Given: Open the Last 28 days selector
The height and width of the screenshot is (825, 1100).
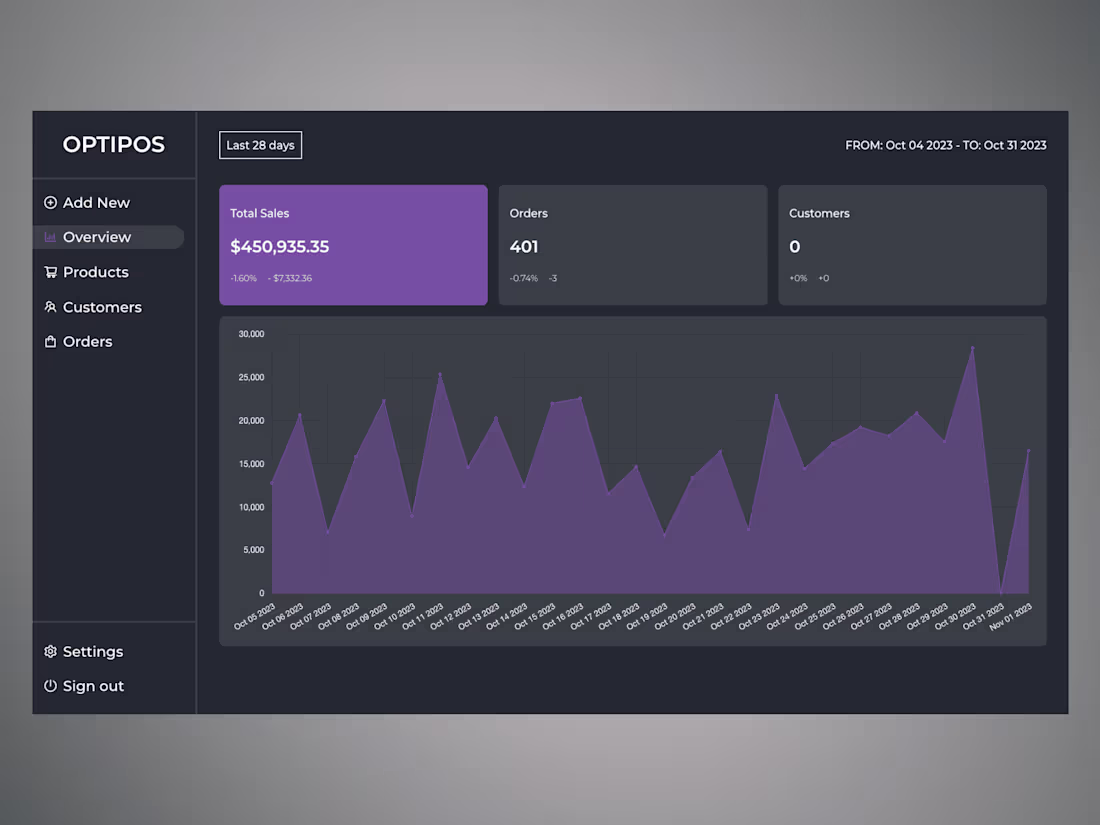Looking at the screenshot, I should (260, 145).
